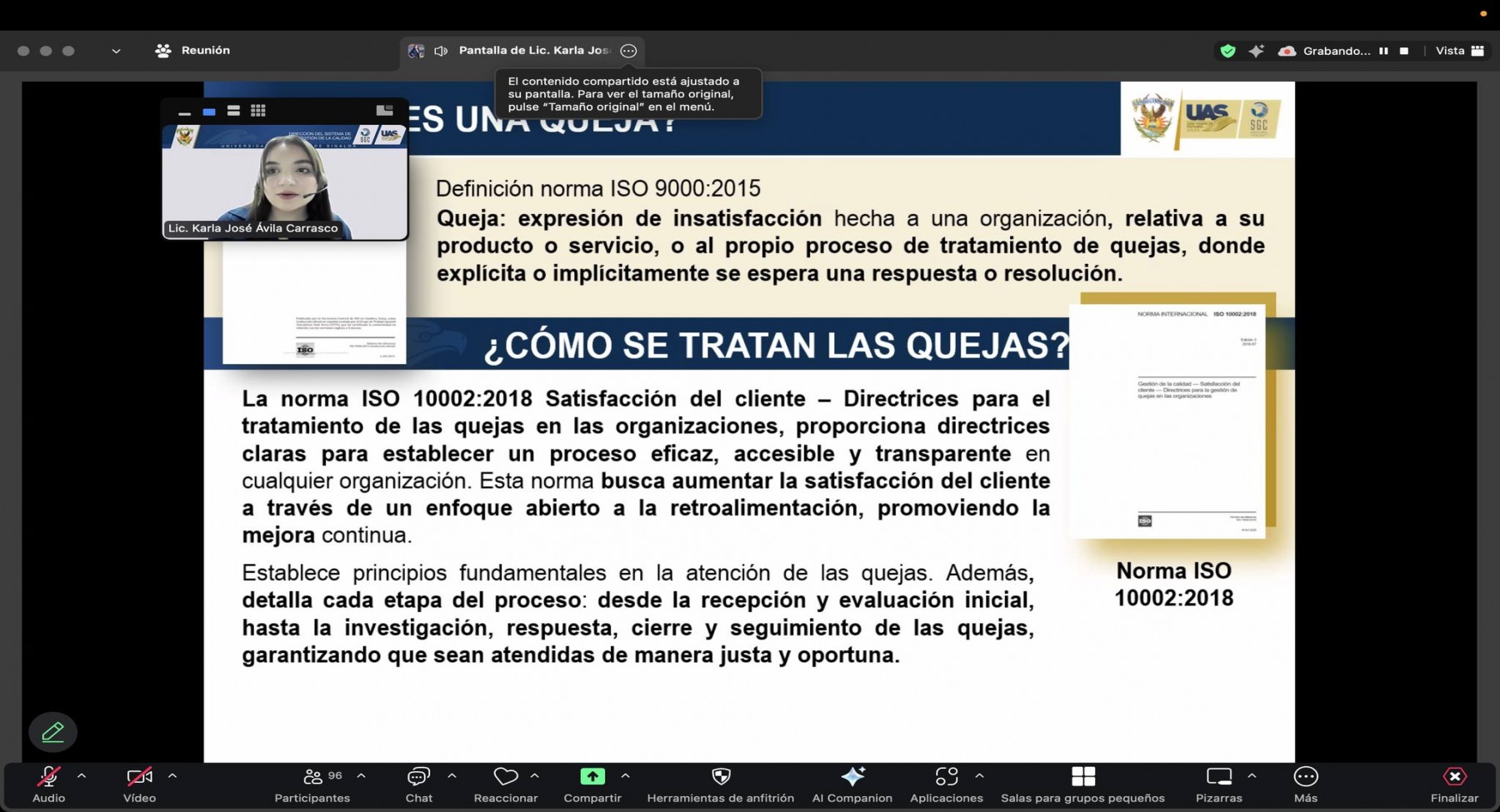Image resolution: width=1500 pixels, height=812 pixels.
Task: Click the green Compartir share screen button
Action: (x=592, y=777)
